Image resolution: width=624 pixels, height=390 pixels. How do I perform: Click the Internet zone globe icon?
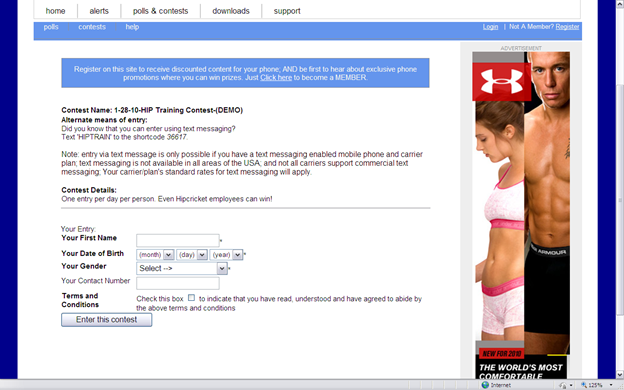point(485,385)
